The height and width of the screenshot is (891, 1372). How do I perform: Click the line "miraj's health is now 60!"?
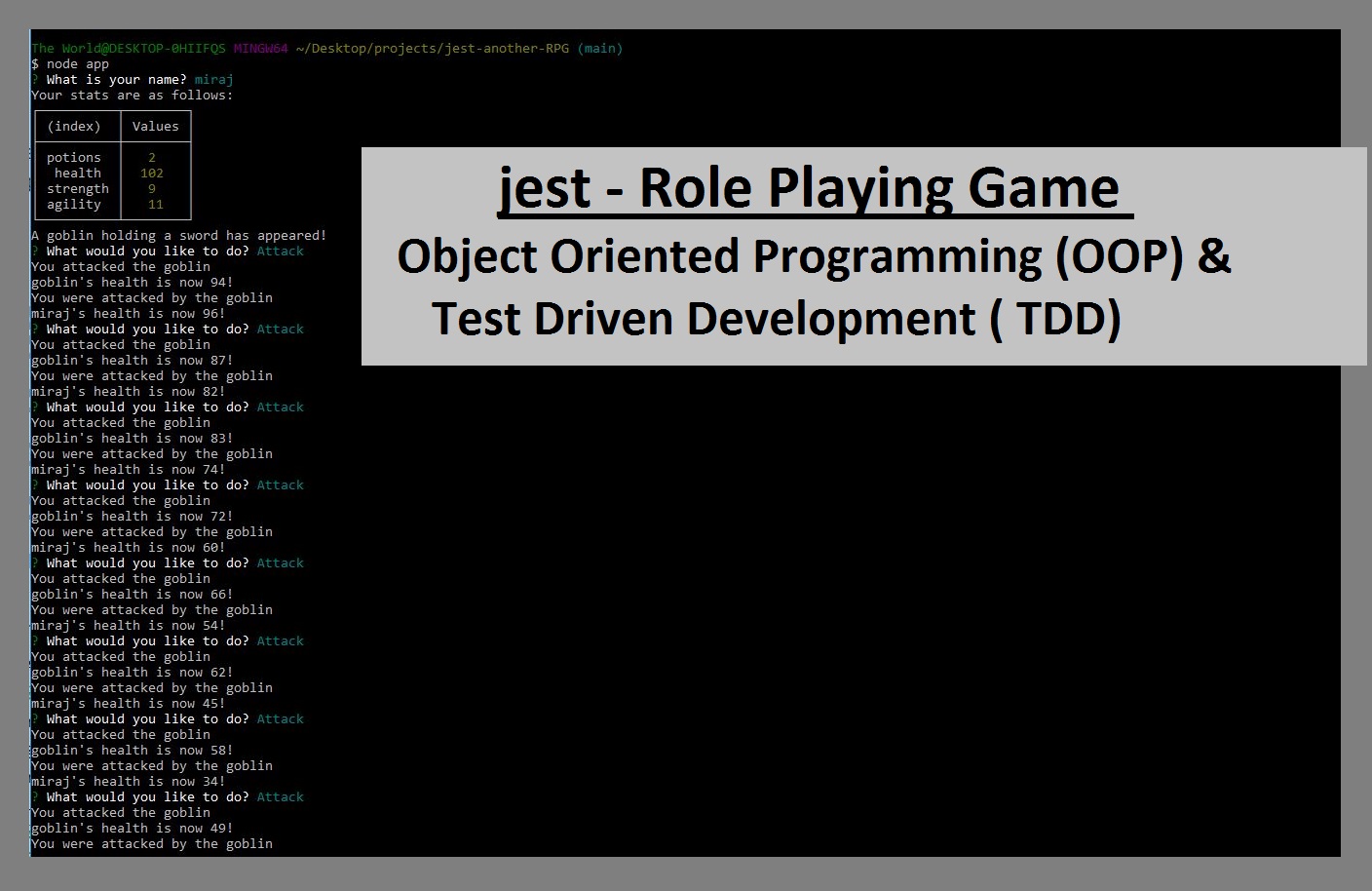tap(129, 547)
